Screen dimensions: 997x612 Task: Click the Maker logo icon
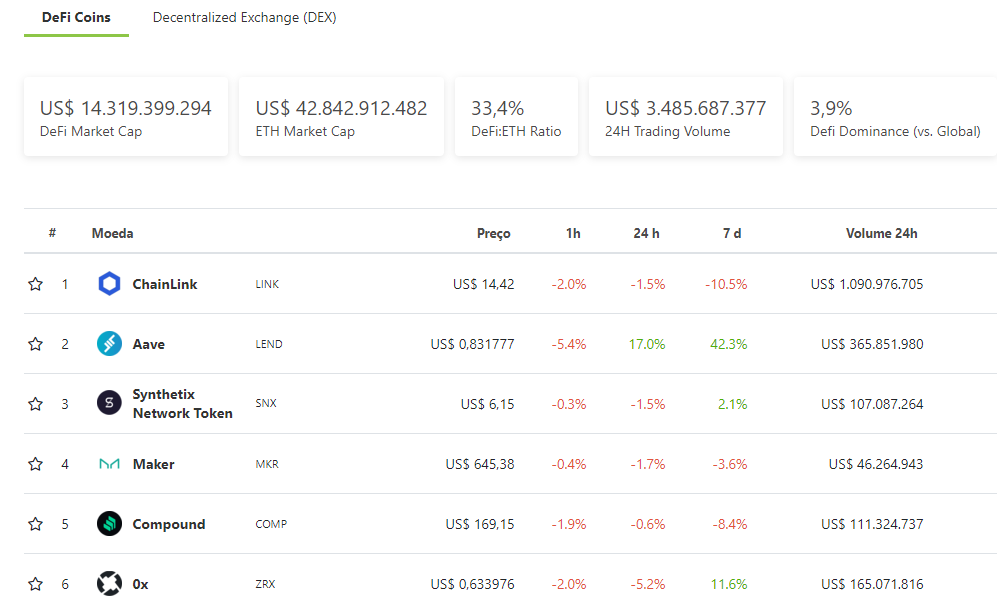tap(110, 464)
